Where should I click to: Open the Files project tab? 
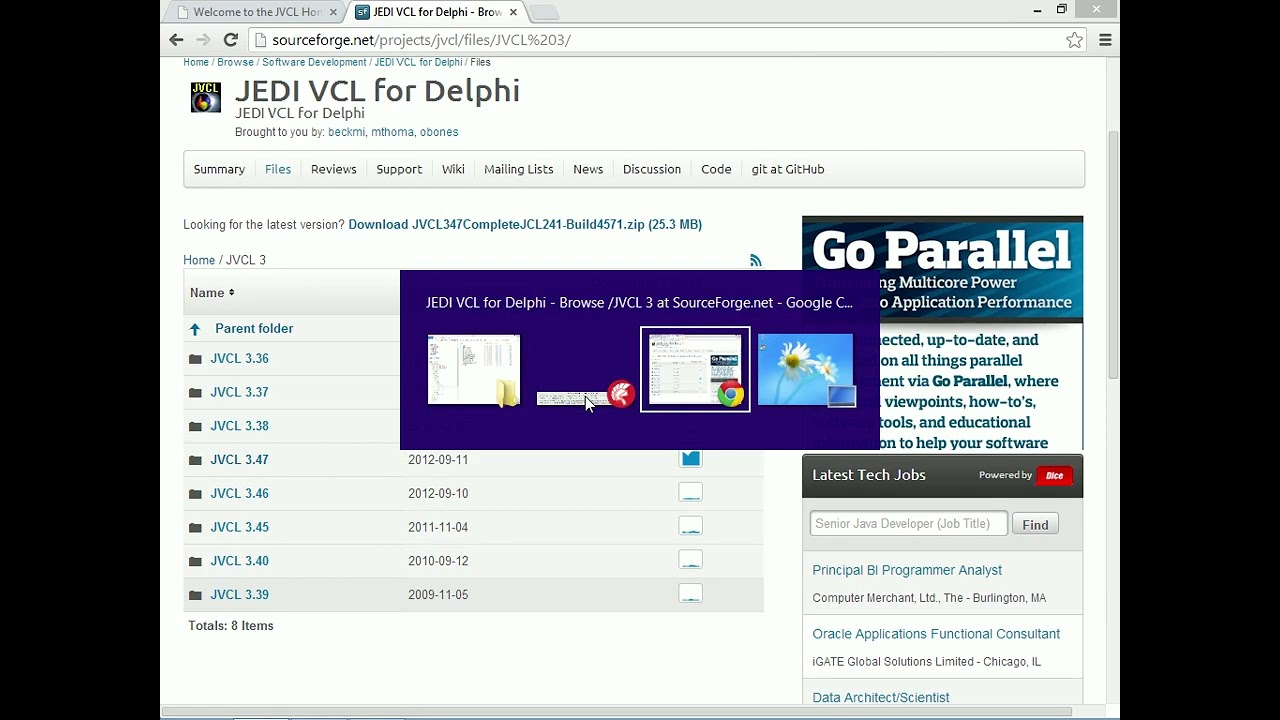[x=278, y=169]
